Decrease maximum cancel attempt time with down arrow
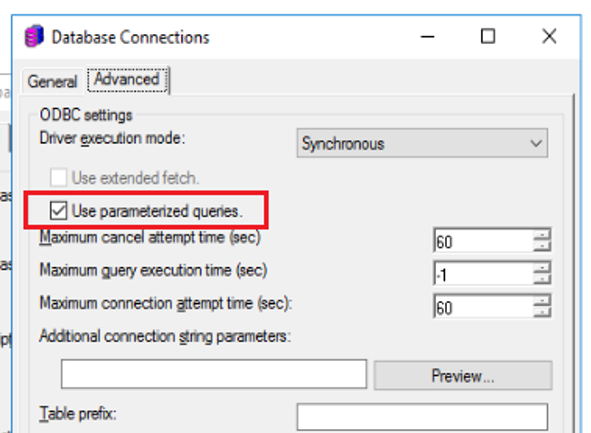 tap(542, 246)
